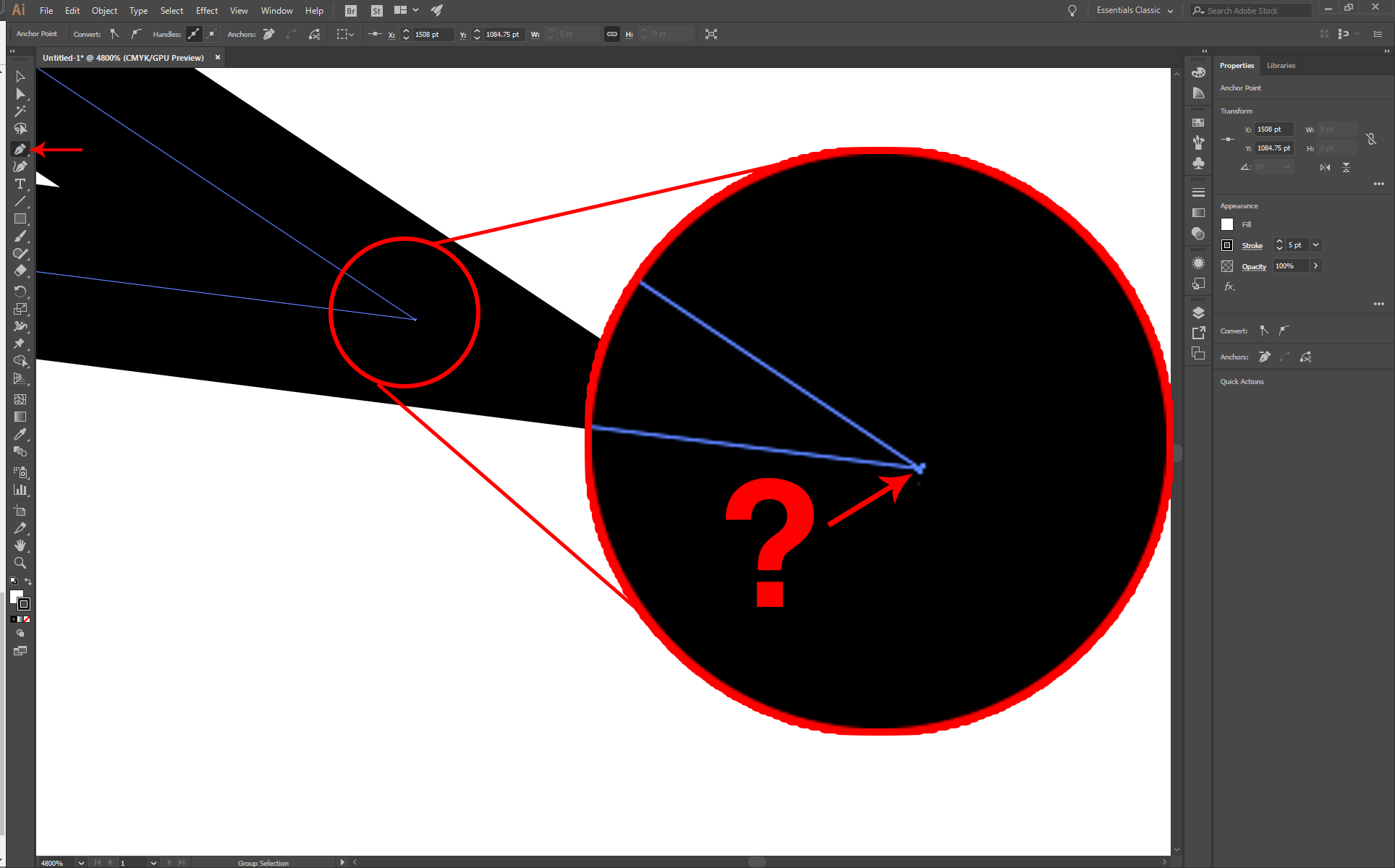Viewport: 1395px width, 868px height.
Task: Select the Hand tool
Action: (20, 545)
